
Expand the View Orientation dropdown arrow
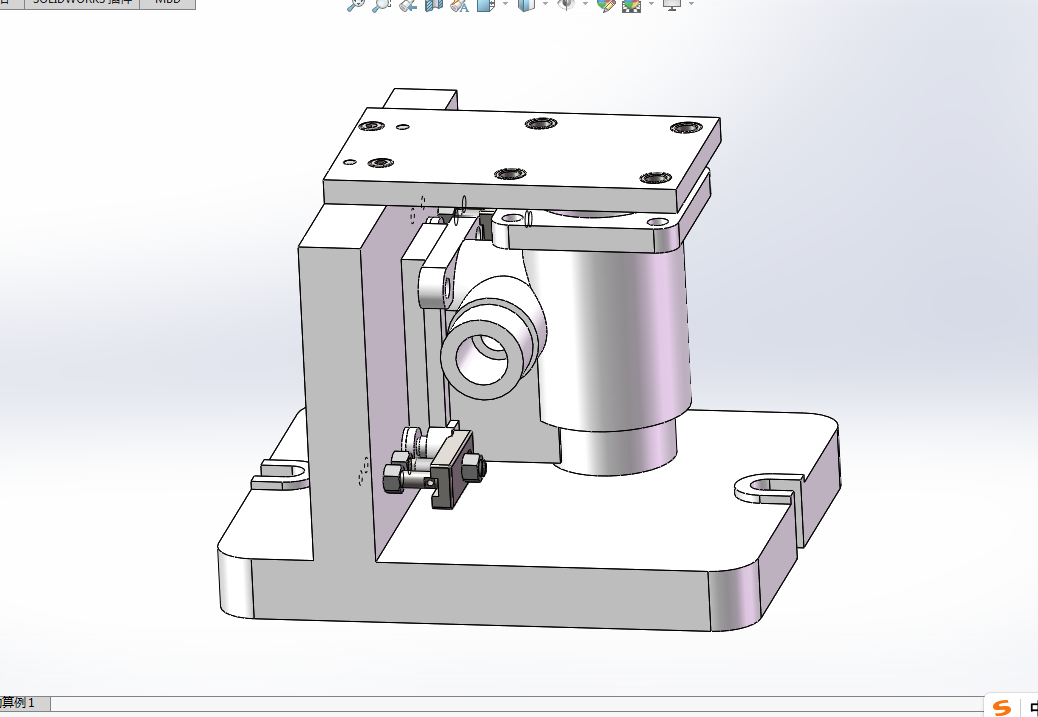pyautogui.click(x=505, y=4)
